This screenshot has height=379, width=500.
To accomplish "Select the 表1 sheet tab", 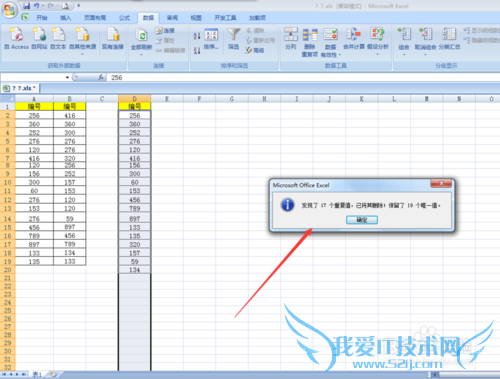I will (37, 374).
